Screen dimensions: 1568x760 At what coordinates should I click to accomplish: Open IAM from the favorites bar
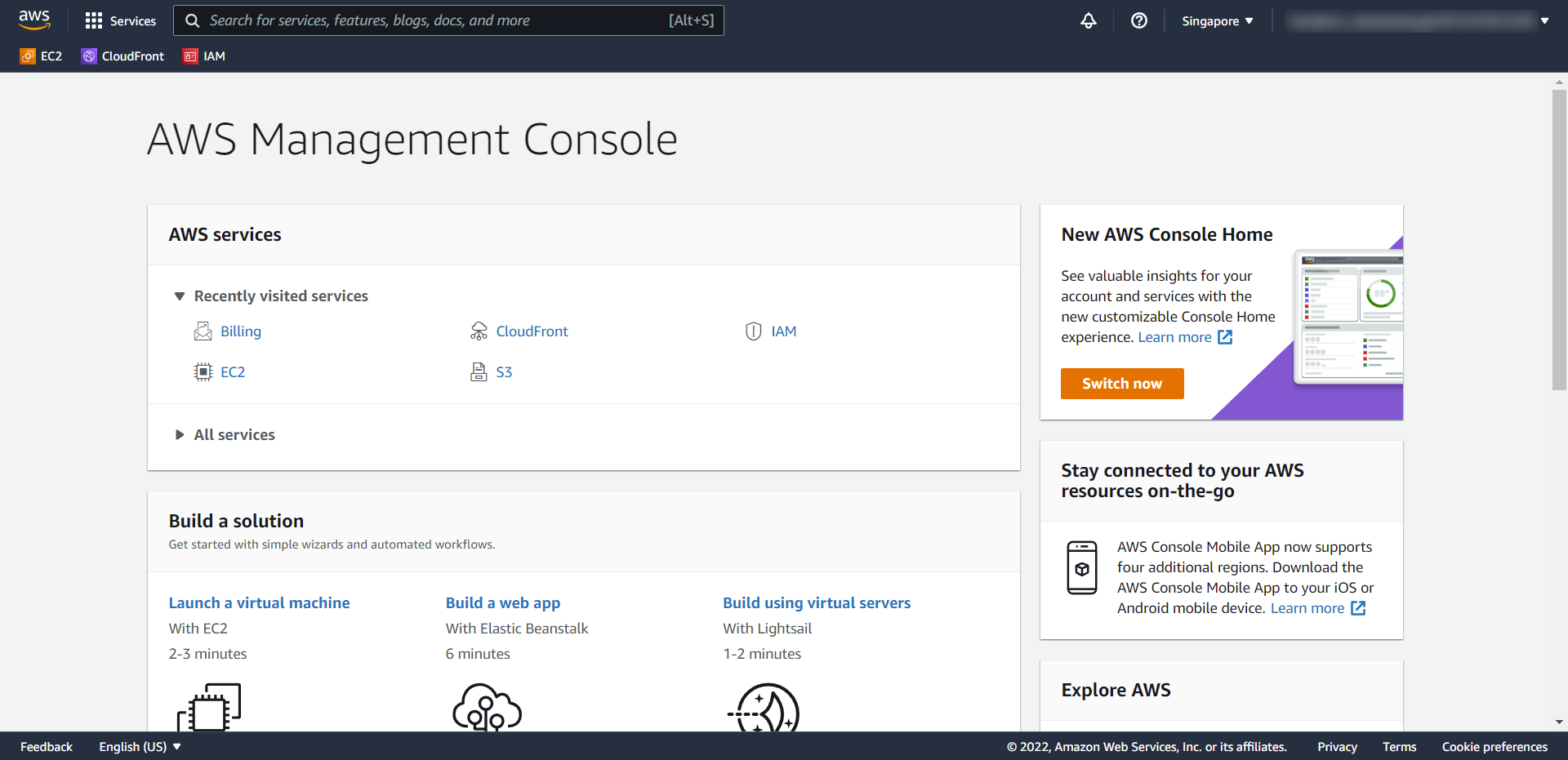(203, 56)
